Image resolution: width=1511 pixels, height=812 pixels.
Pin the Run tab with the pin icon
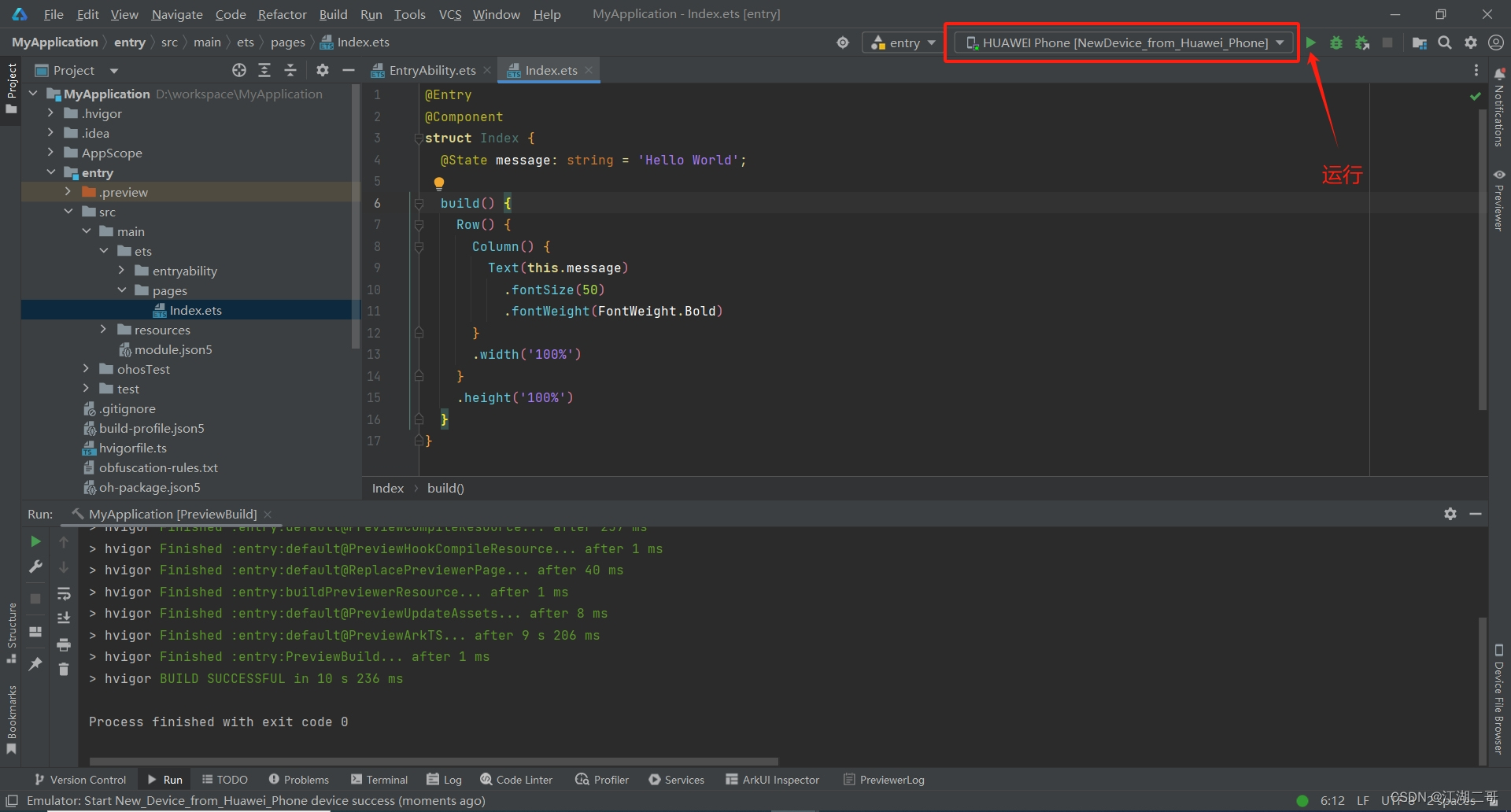(35, 664)
